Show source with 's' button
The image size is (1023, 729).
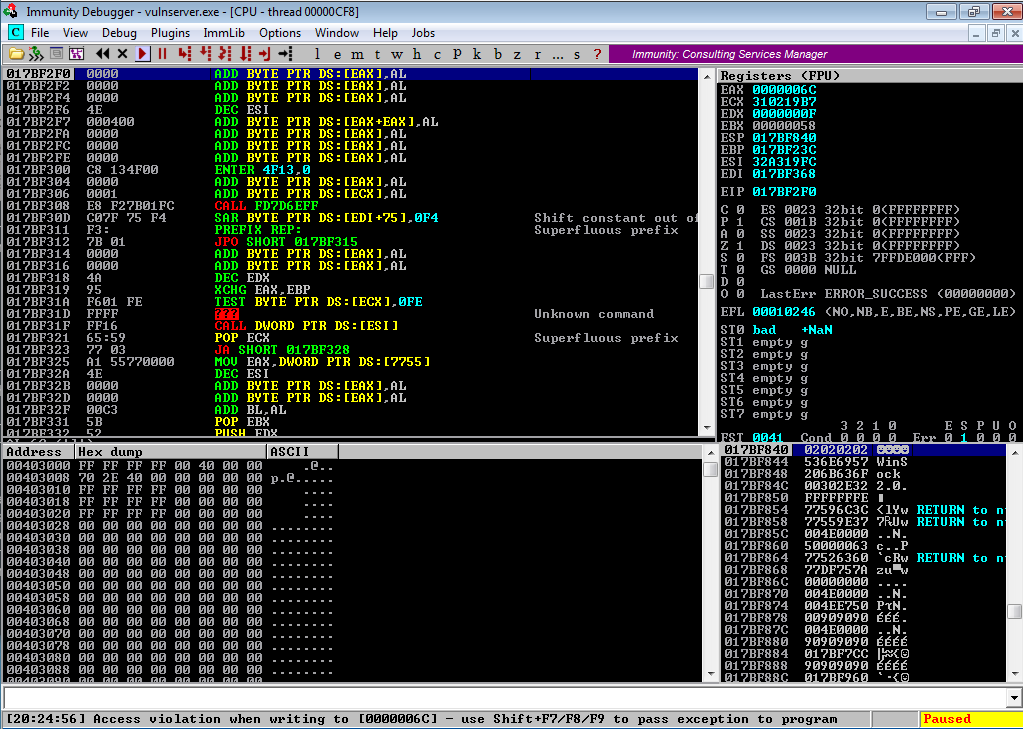577,54
